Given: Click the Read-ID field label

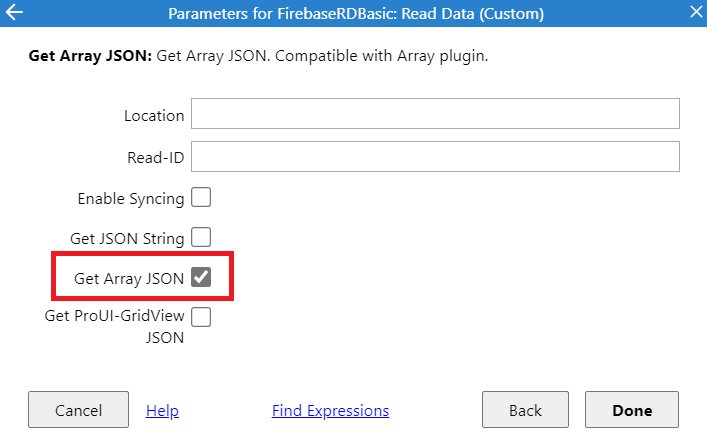Looking at the screenshot, I should [x=156, y=157].
